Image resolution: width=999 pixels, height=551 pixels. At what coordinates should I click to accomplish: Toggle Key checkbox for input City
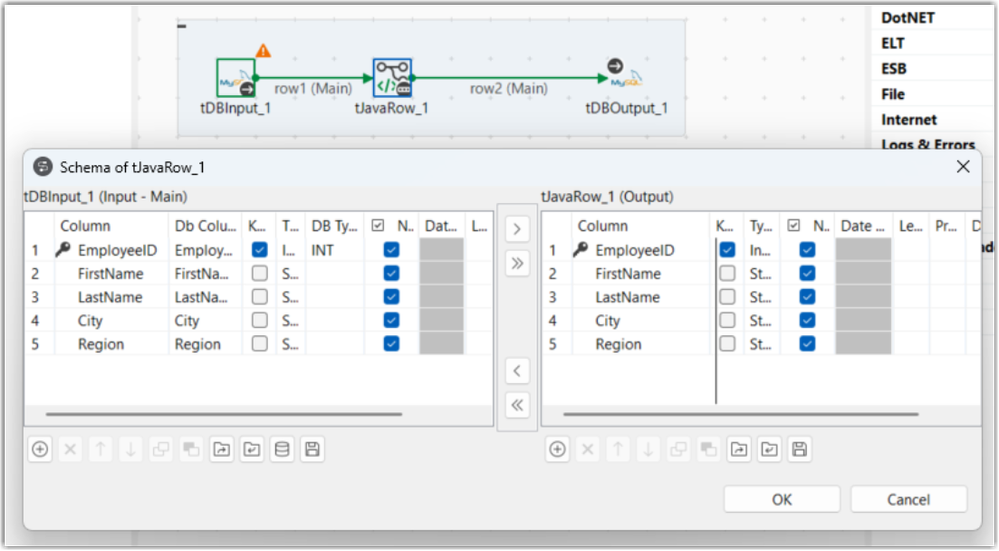[259, 320]
